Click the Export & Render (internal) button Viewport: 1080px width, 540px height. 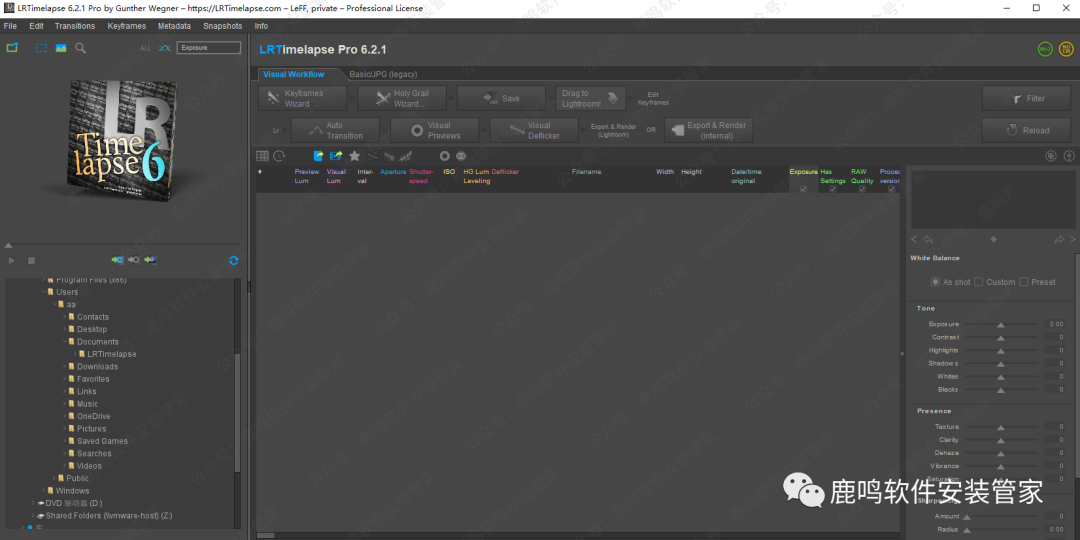click(x=708, y=130)
